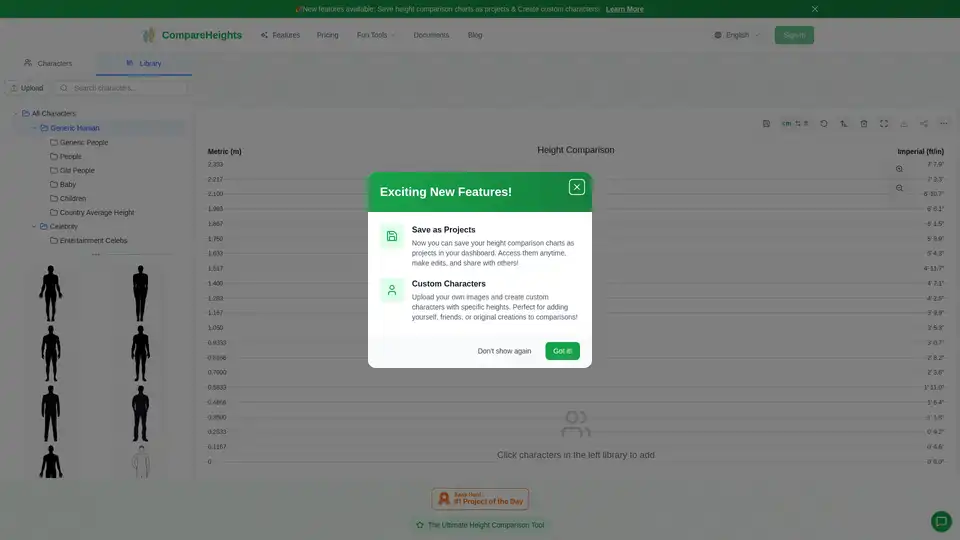This screenshot has width=960, height=540.
Task: Click the Search characters input field
Action: pyautogui.click(x=125, y=88)
